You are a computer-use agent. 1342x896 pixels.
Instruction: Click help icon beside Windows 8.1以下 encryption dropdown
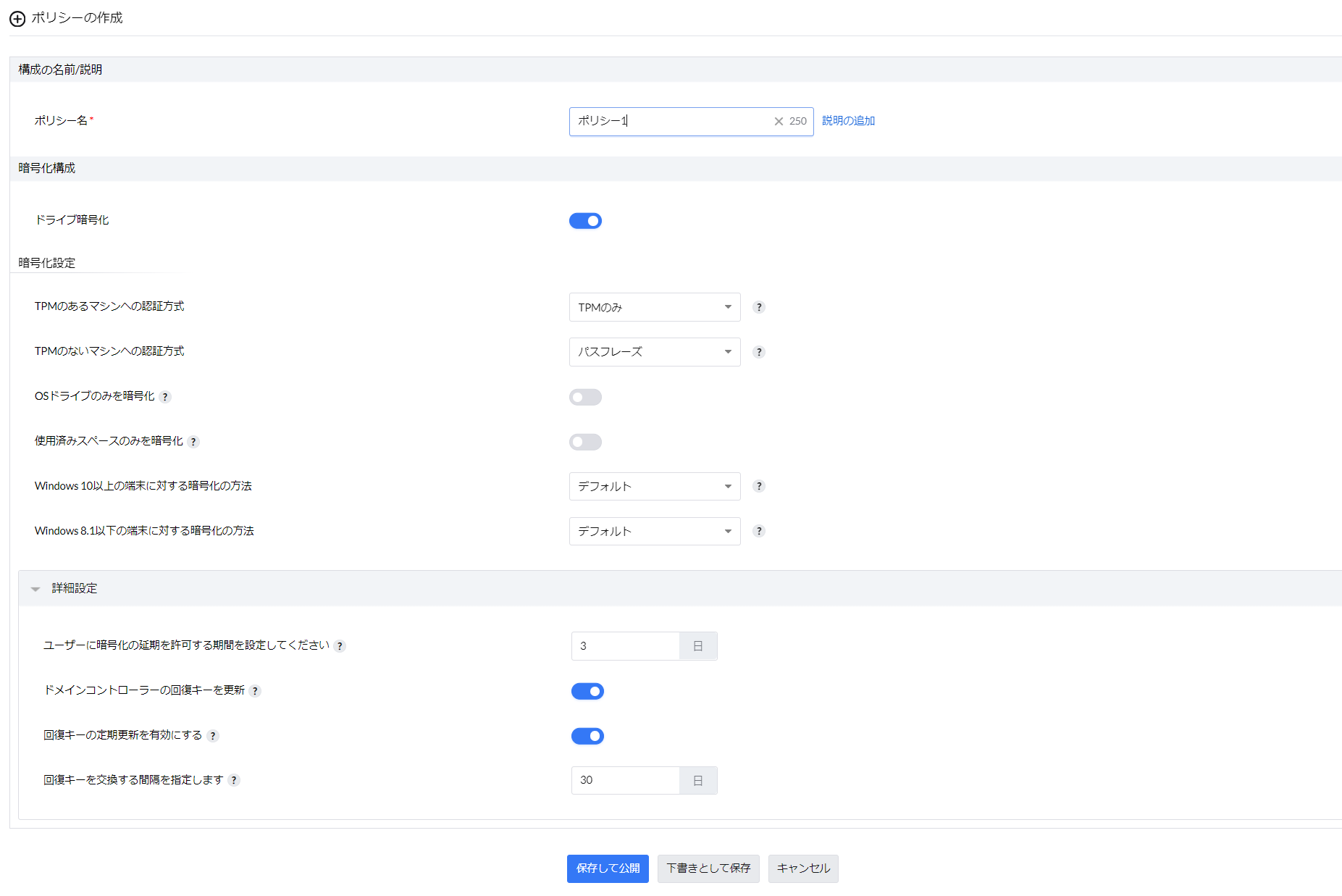click(759, 531)
